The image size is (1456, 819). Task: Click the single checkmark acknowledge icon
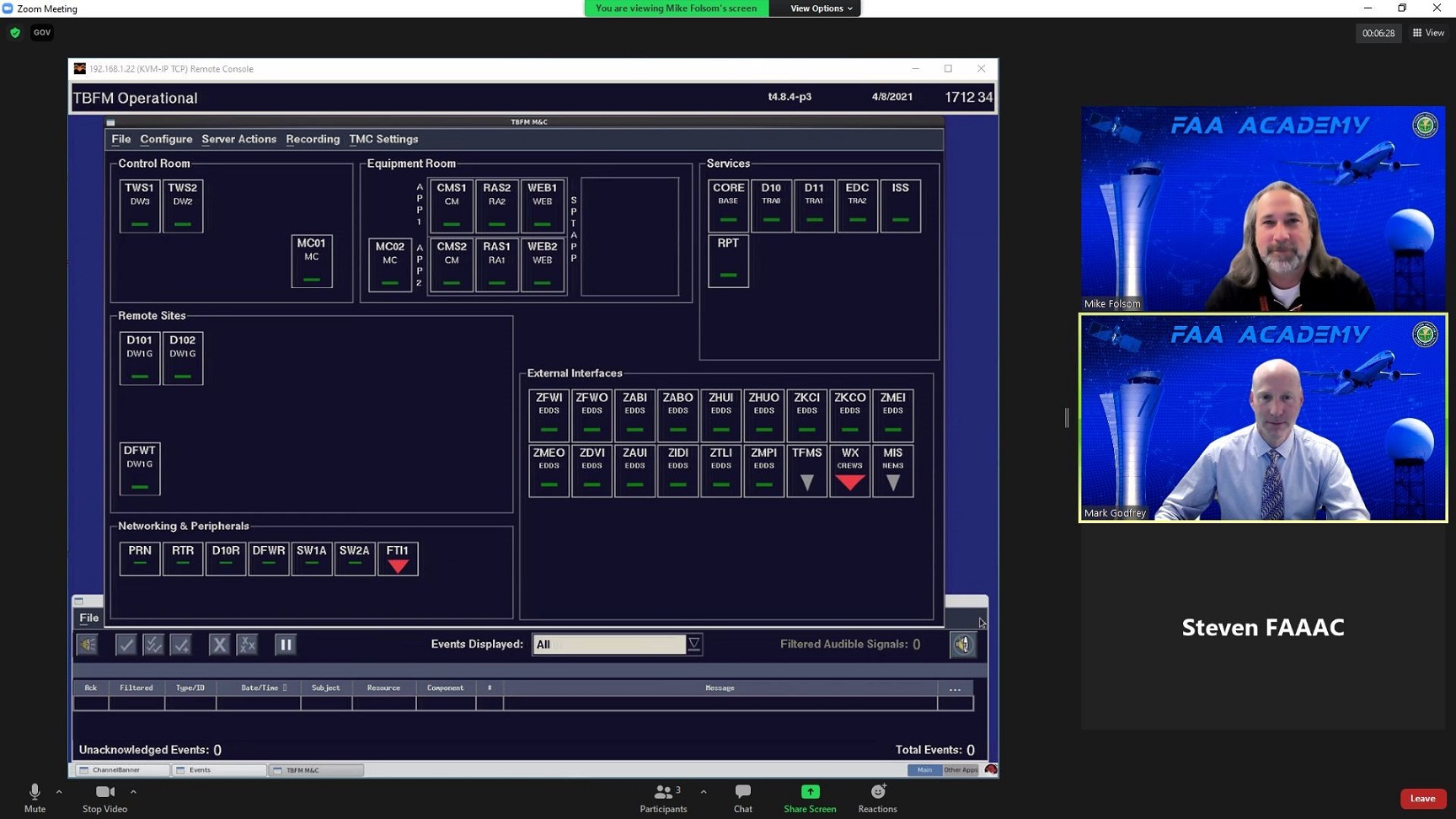pos(126,645)
